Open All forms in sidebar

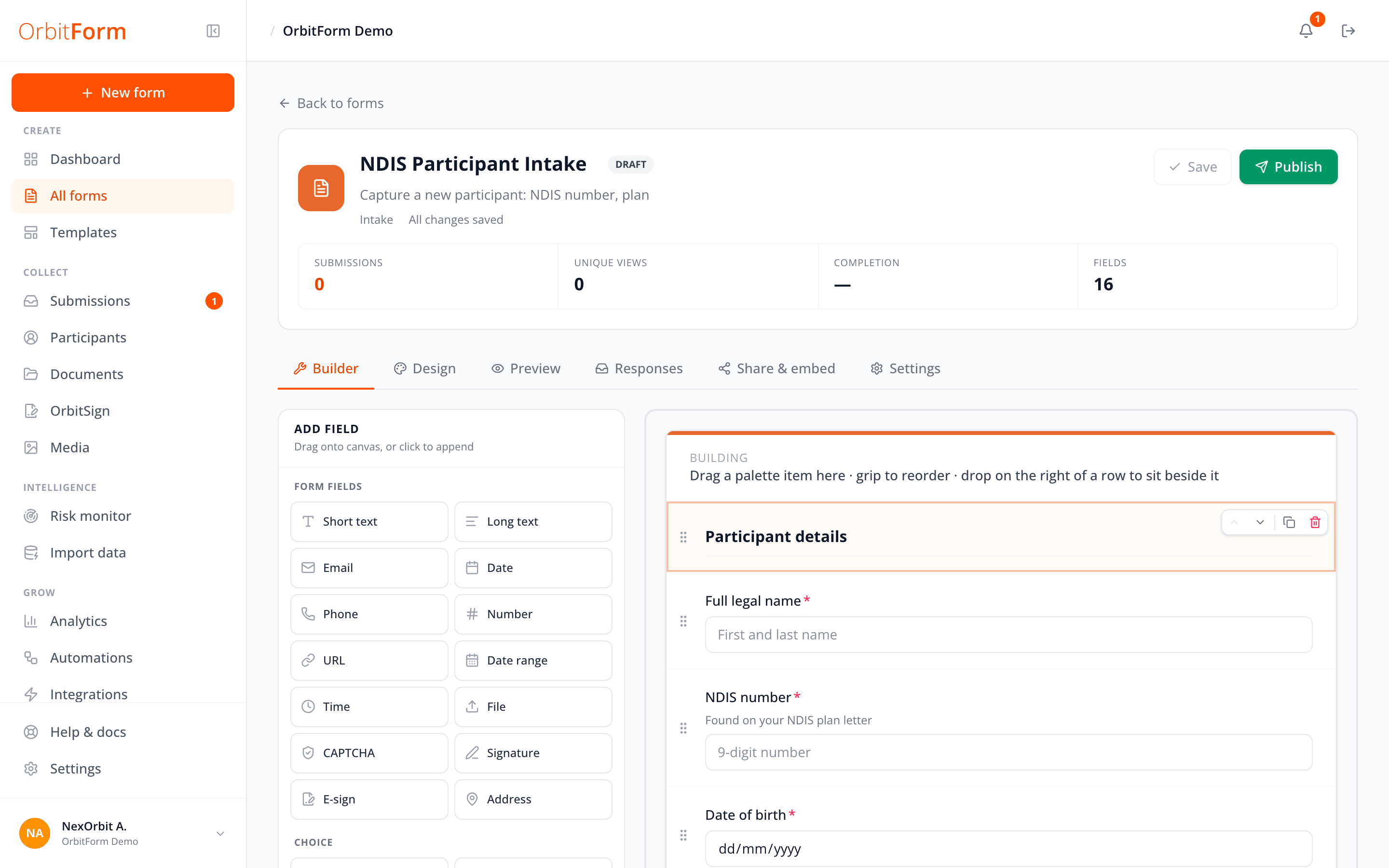coord(123,196)
